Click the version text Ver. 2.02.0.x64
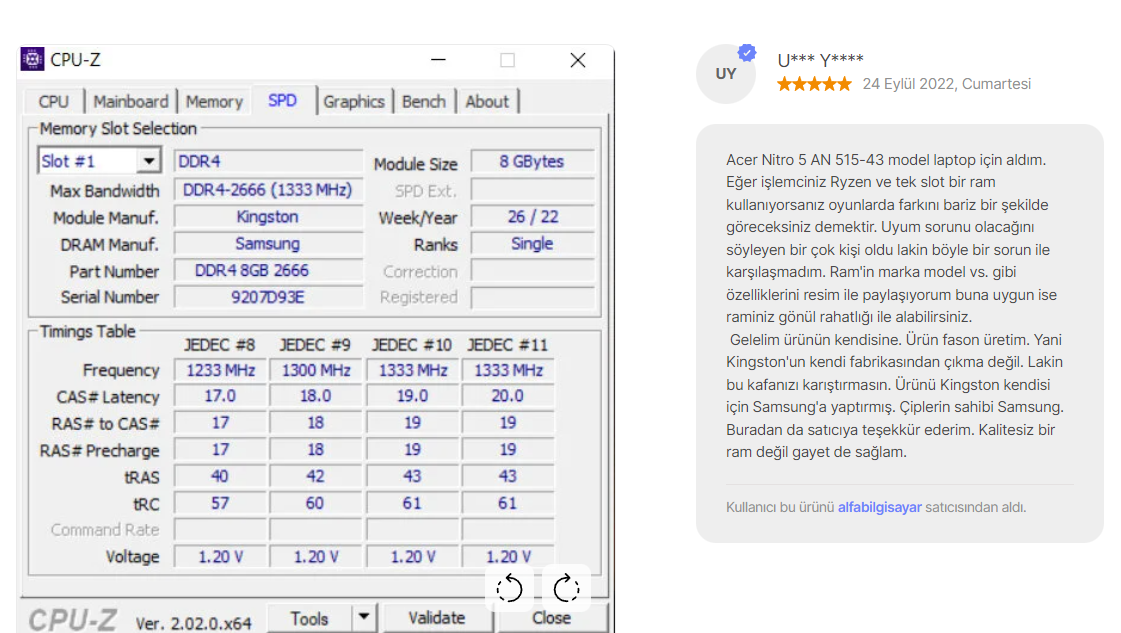Viewport: 1121px width, 633px height. point(193,623)
